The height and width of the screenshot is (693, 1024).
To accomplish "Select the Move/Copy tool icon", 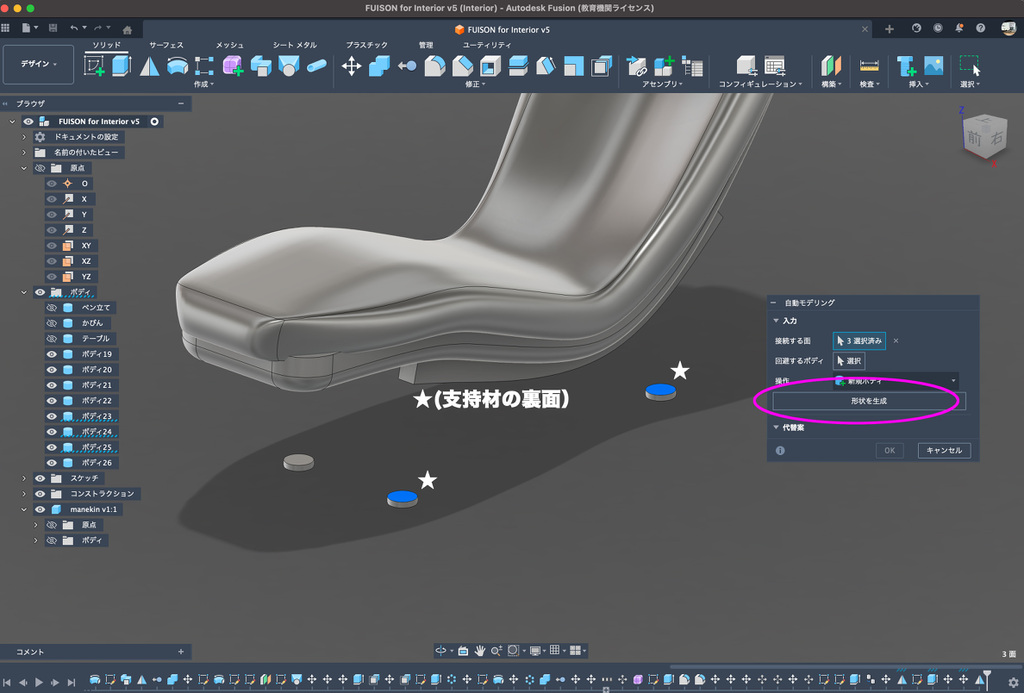I will pos(352,66).
